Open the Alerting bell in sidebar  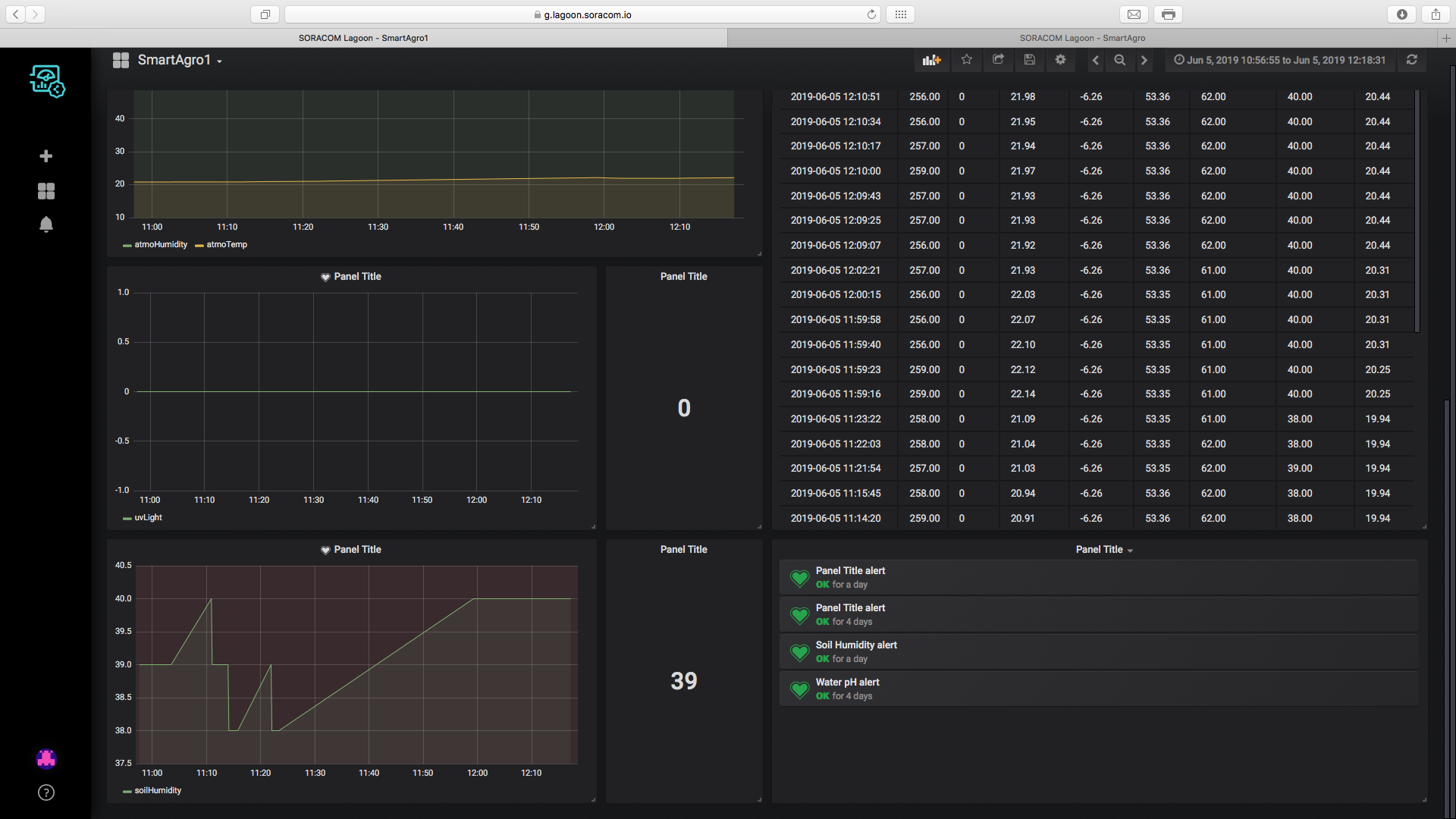point(46,224)
